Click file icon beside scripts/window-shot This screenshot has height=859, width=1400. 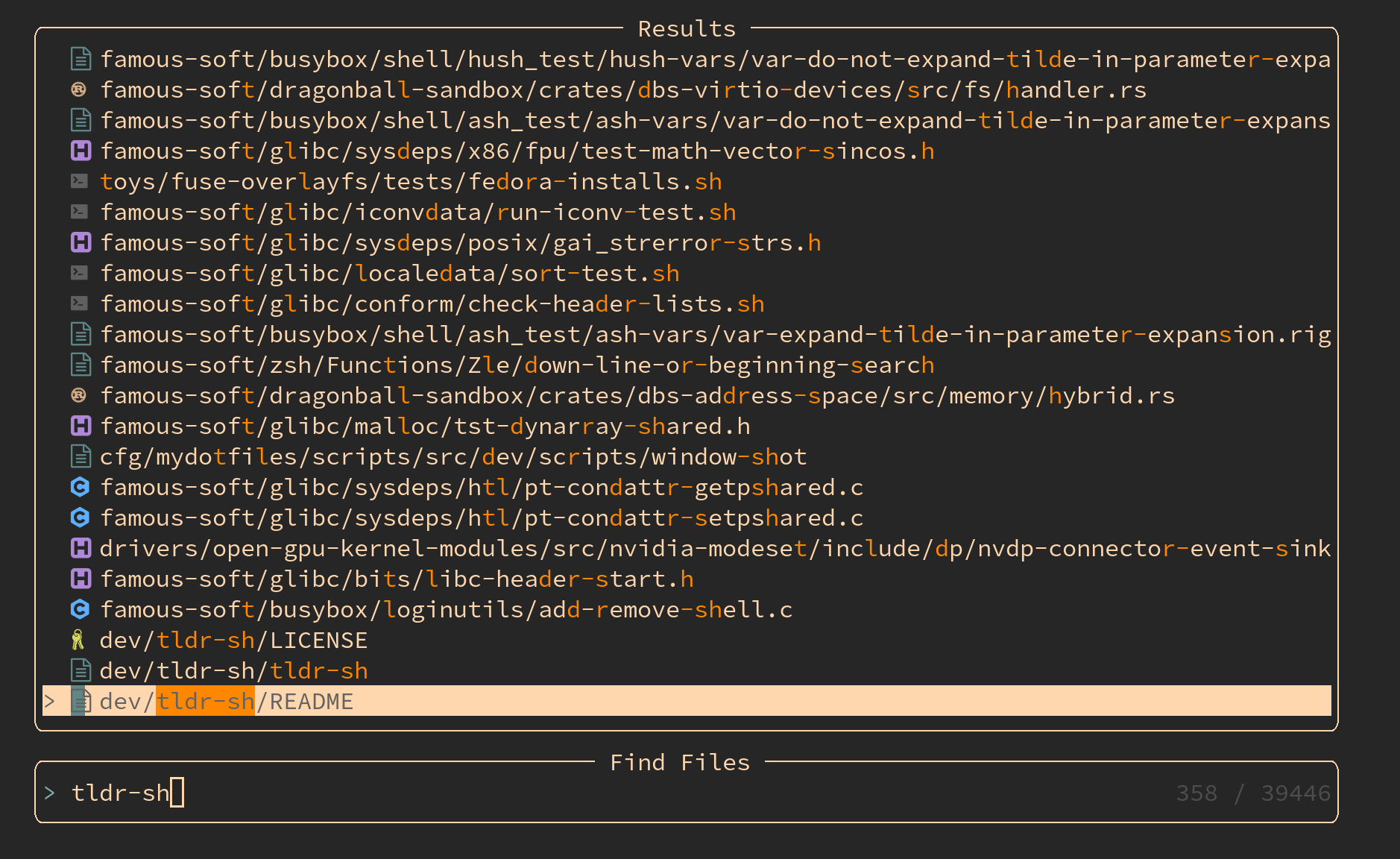click(81, 456)
